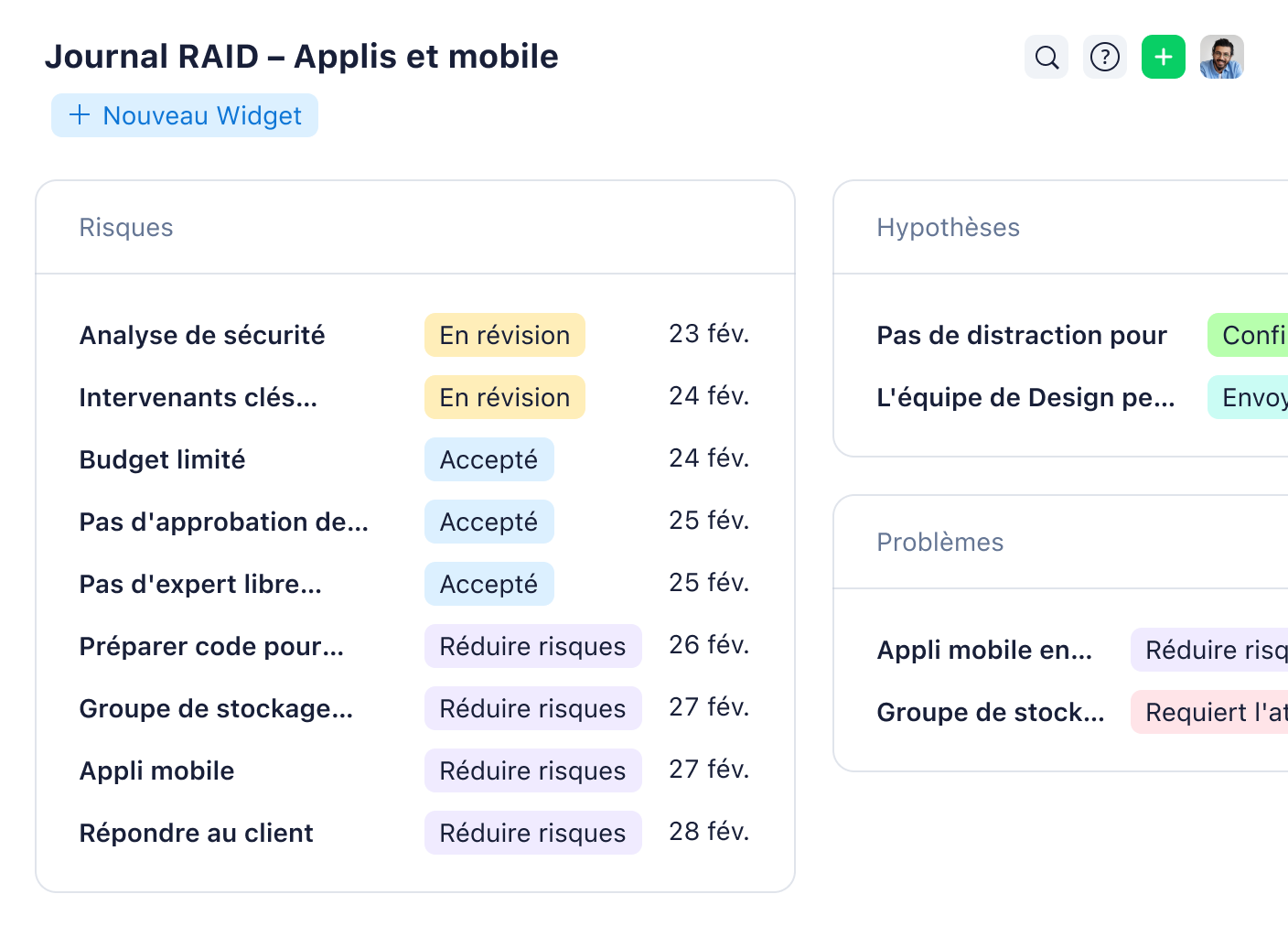Open the Analyse de sécurité risk entry

click(x=201, y=335)
